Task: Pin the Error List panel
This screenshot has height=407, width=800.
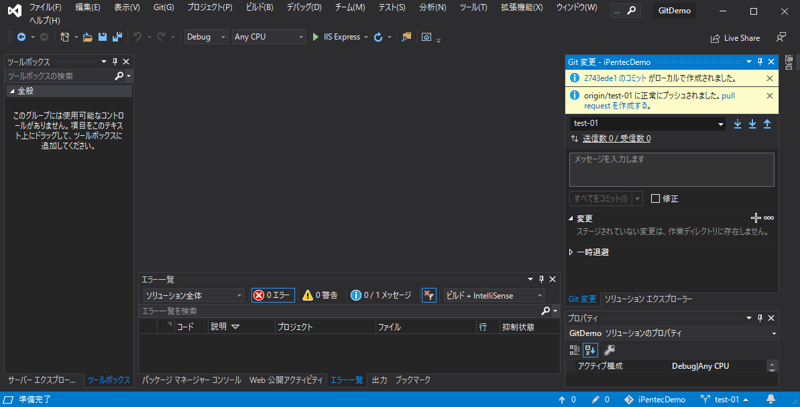Action: 541,279
